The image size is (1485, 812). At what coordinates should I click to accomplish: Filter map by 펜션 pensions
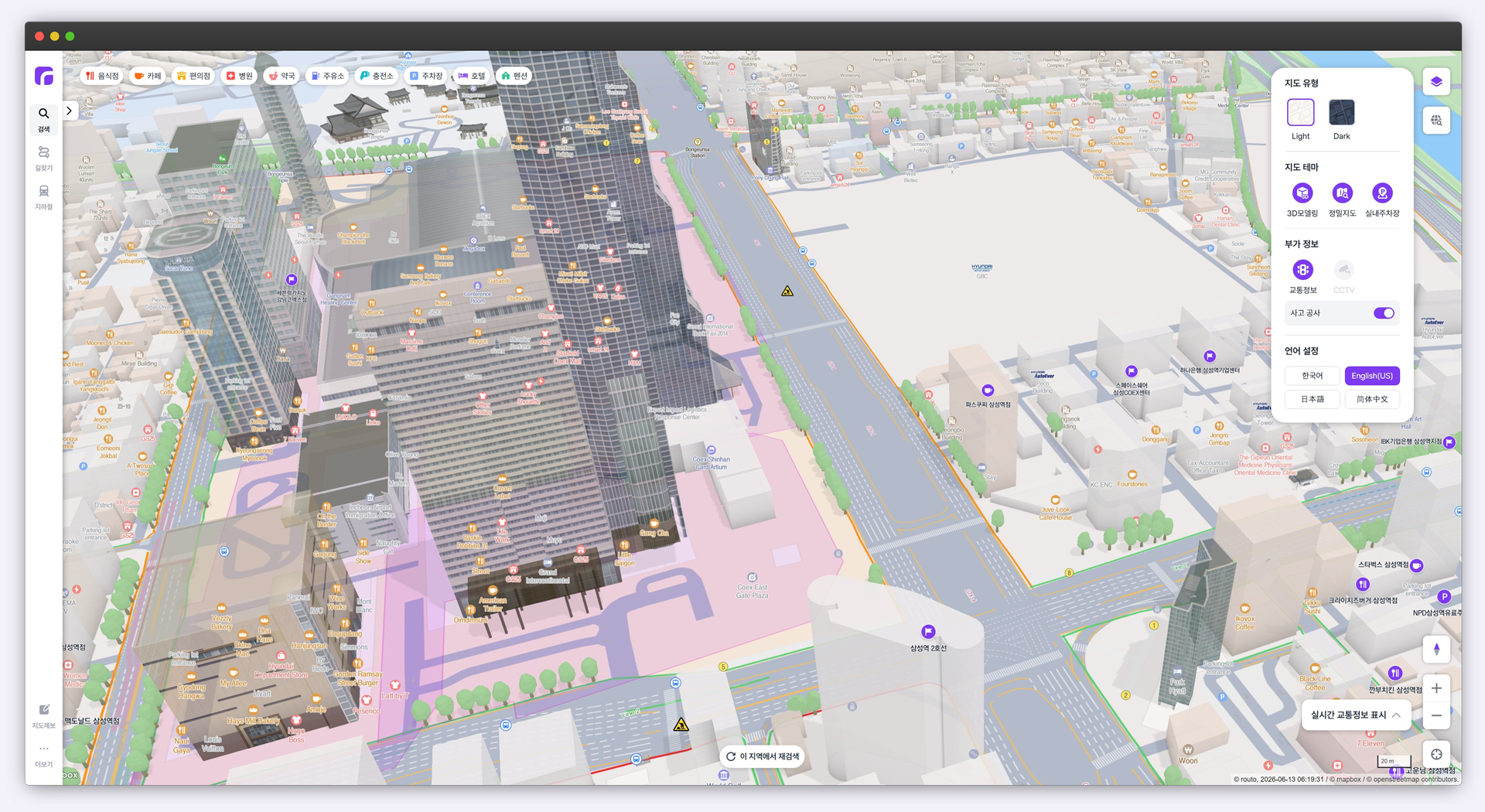[514, 76]
